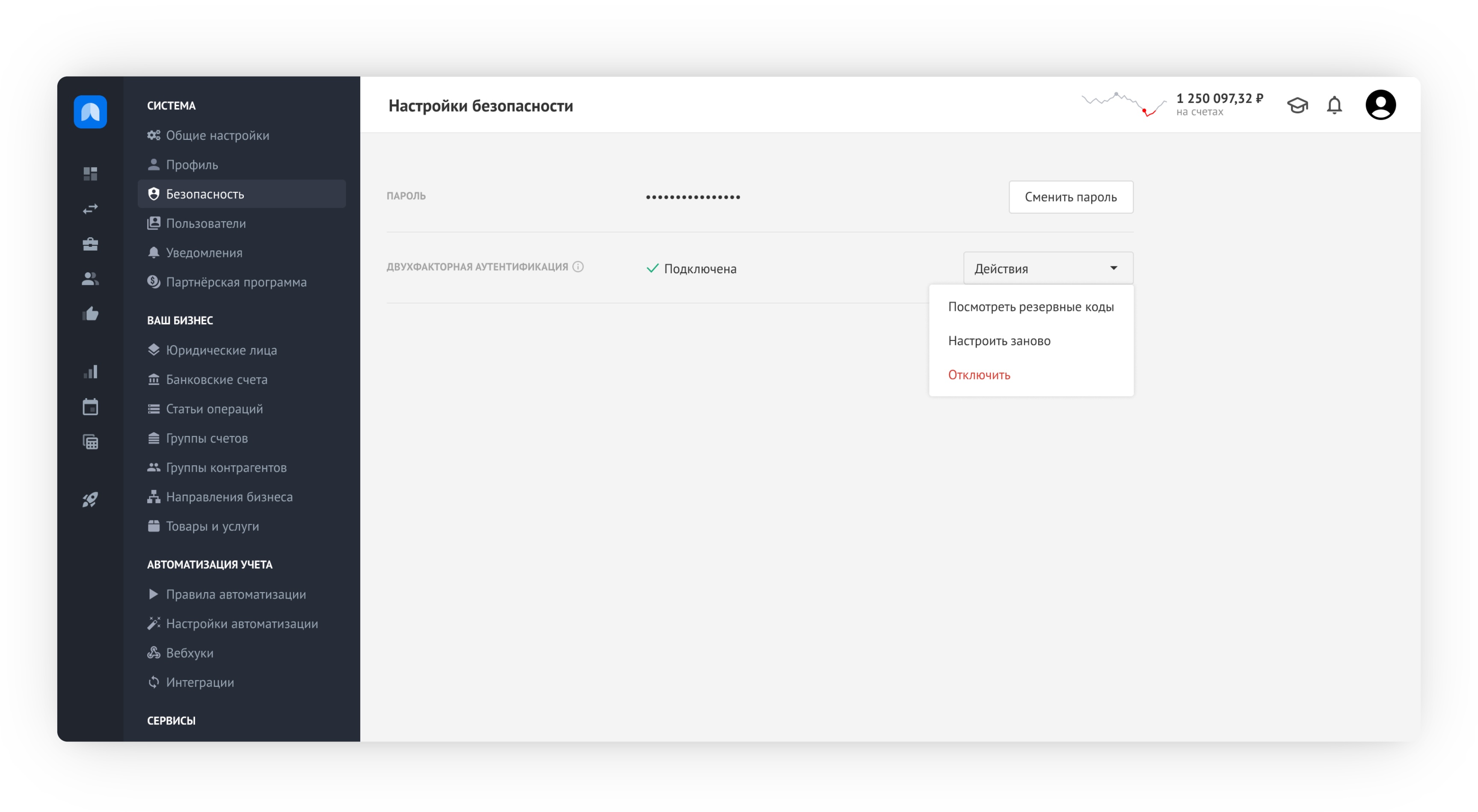Open the user avatar menu
The image size is (1478, 812).
tap(1380, 105)
